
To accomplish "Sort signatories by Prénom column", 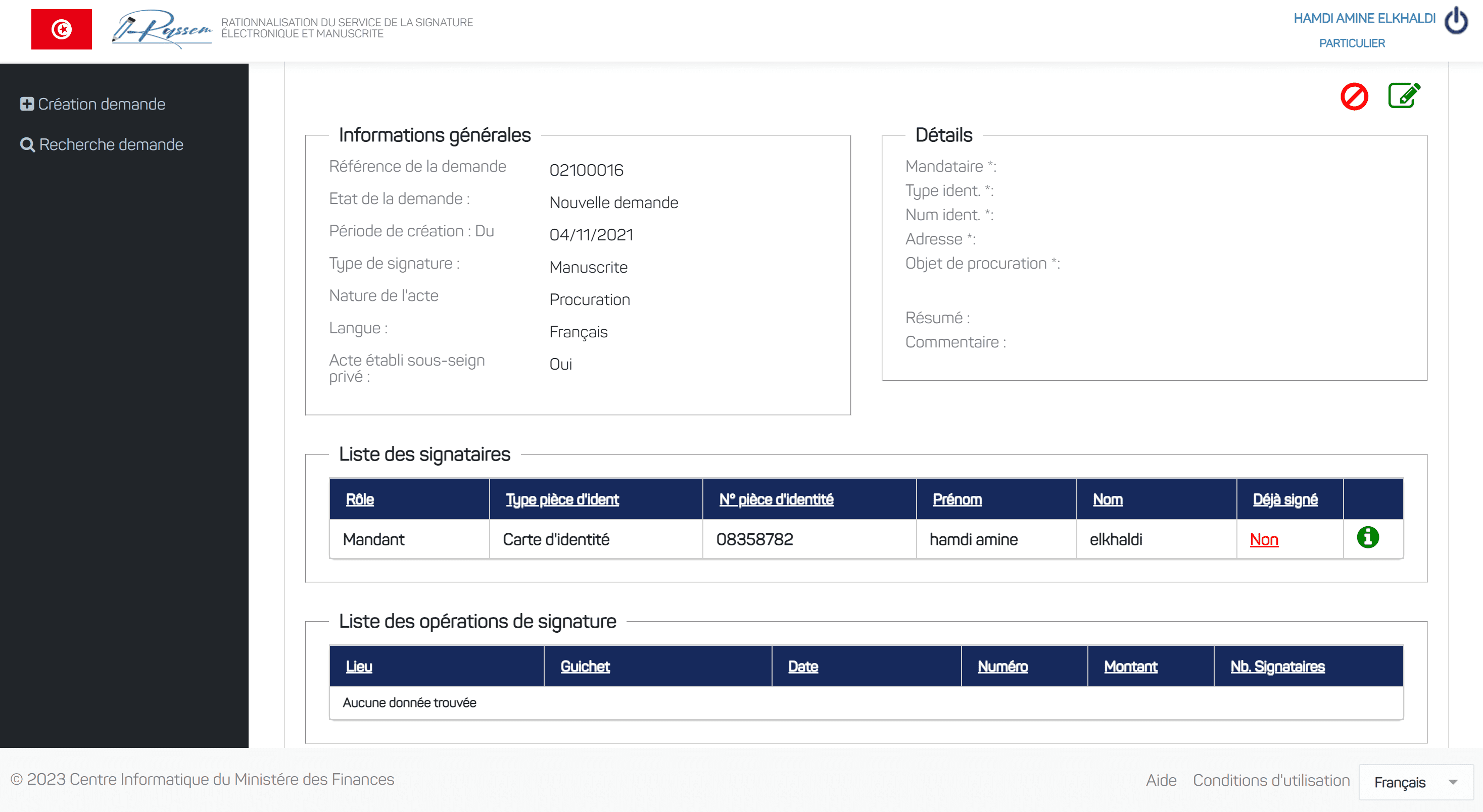I will click(x=958, y=499).
